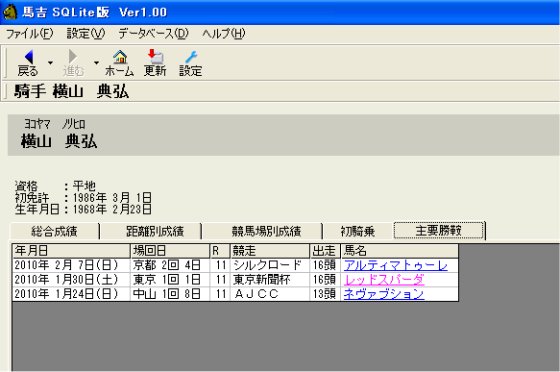Sort by the 年月日 column header

point(71,251)
